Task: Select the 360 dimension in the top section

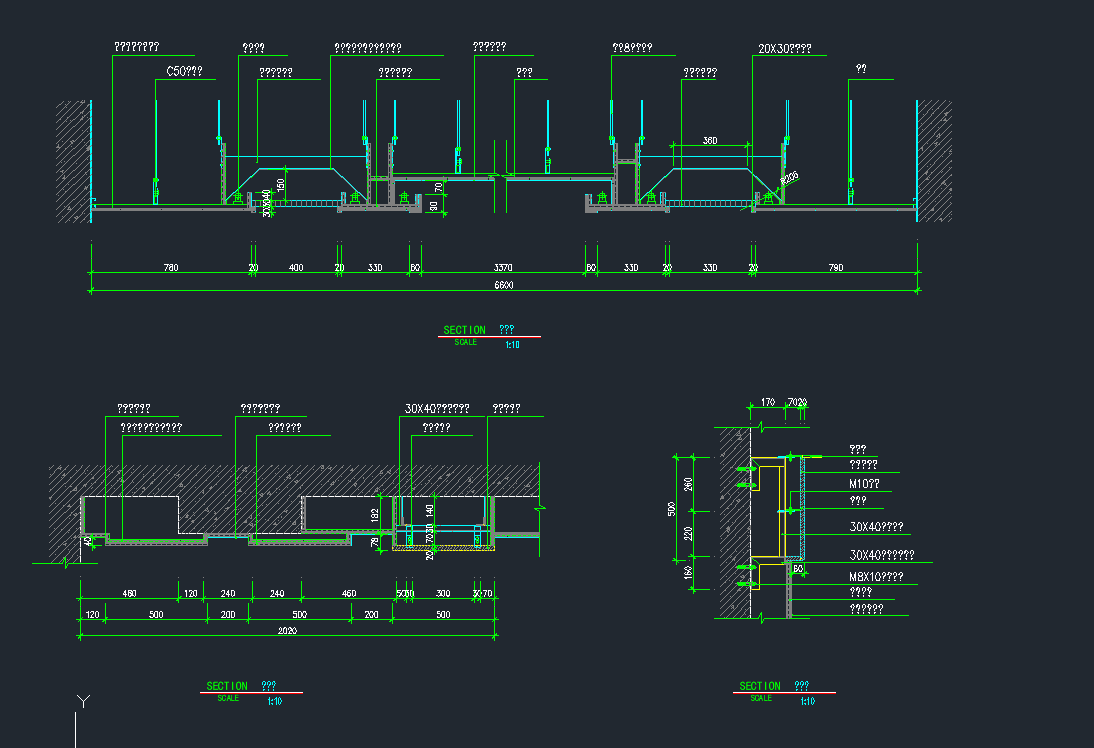Action: 710,141
